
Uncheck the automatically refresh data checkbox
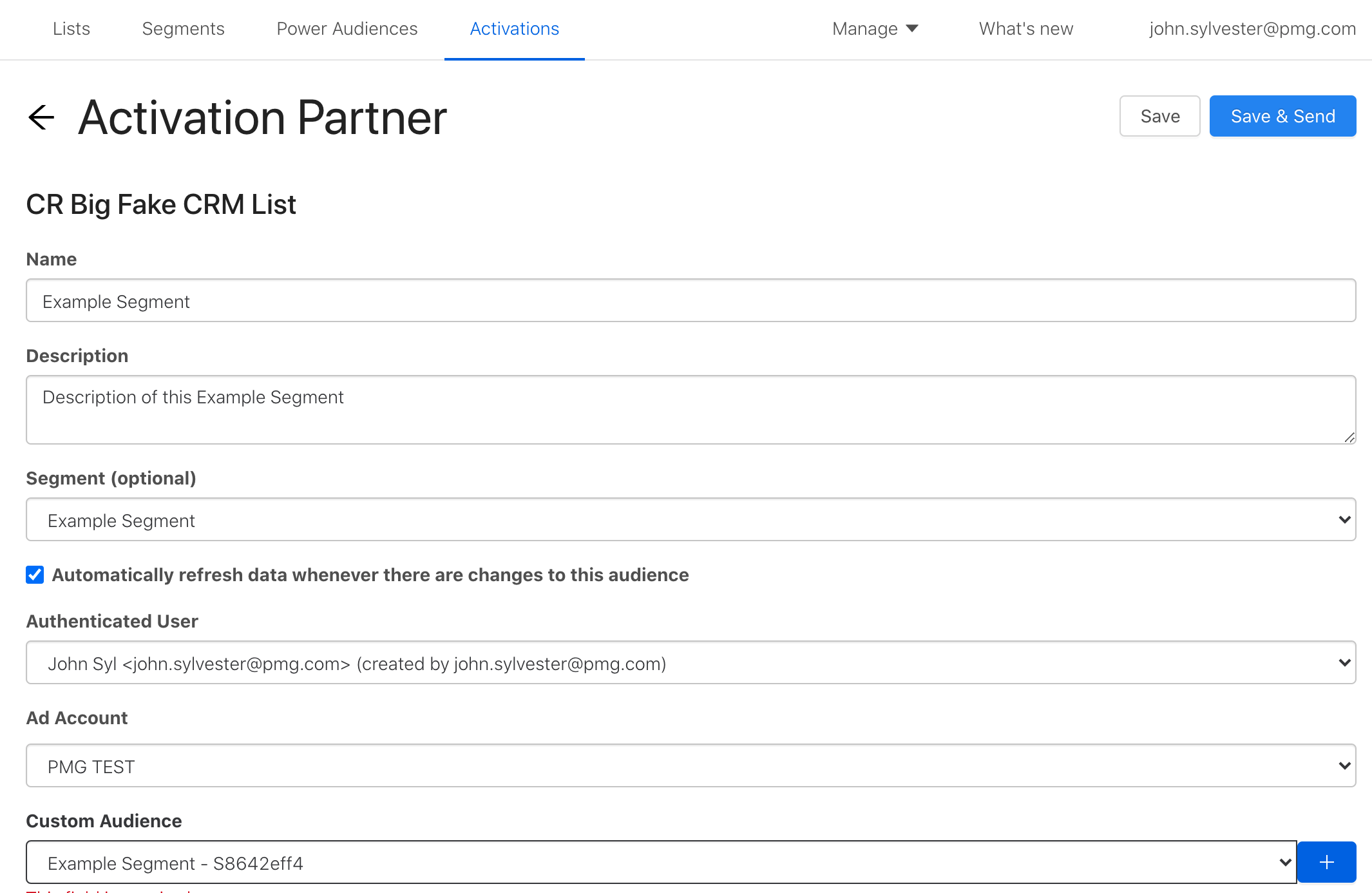pyautogui.click(x=35, y=575)
